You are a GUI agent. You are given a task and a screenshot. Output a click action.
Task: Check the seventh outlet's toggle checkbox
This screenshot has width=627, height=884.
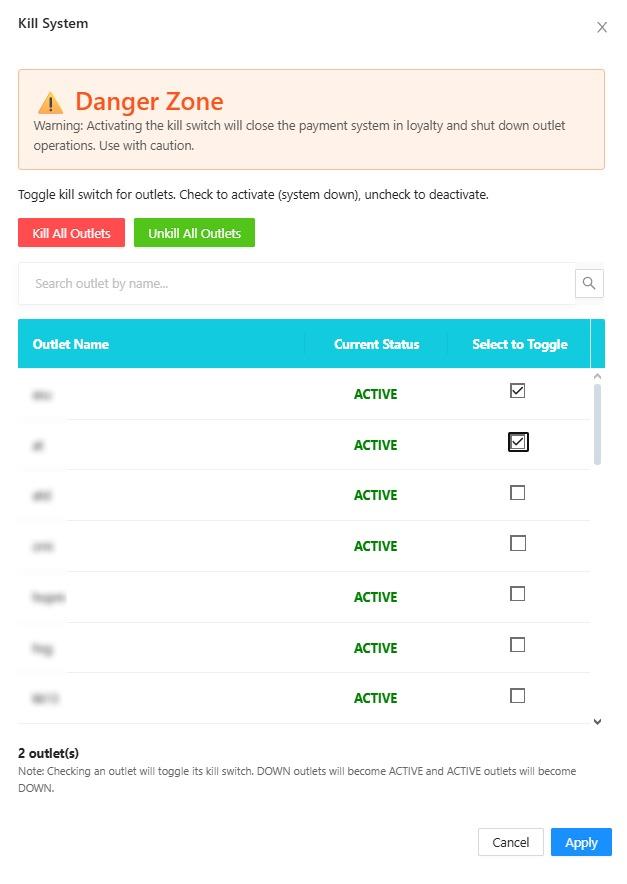click(517, 696)
